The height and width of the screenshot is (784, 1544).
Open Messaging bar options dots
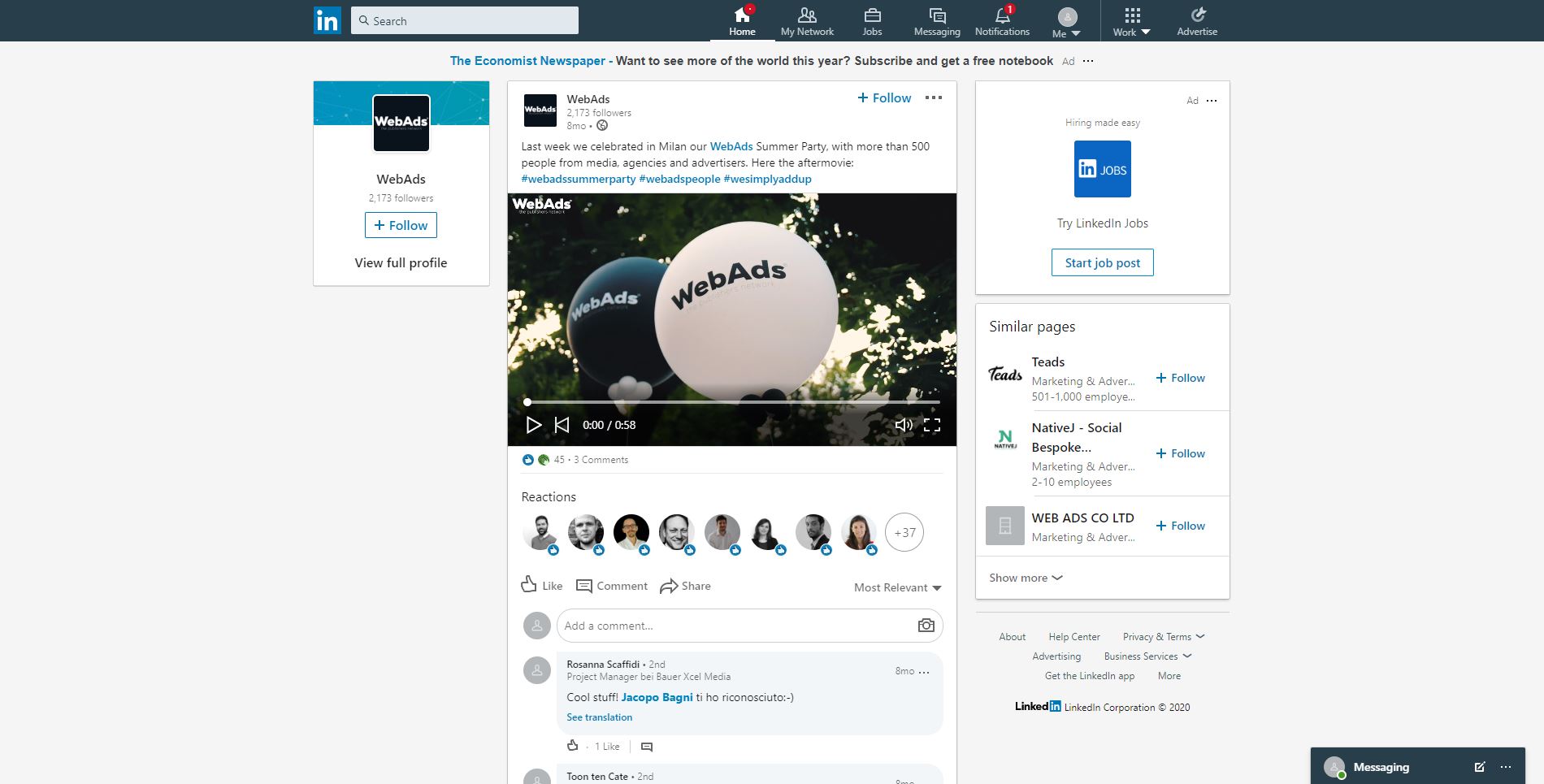pyautogui.click(x=1506, y=767)
